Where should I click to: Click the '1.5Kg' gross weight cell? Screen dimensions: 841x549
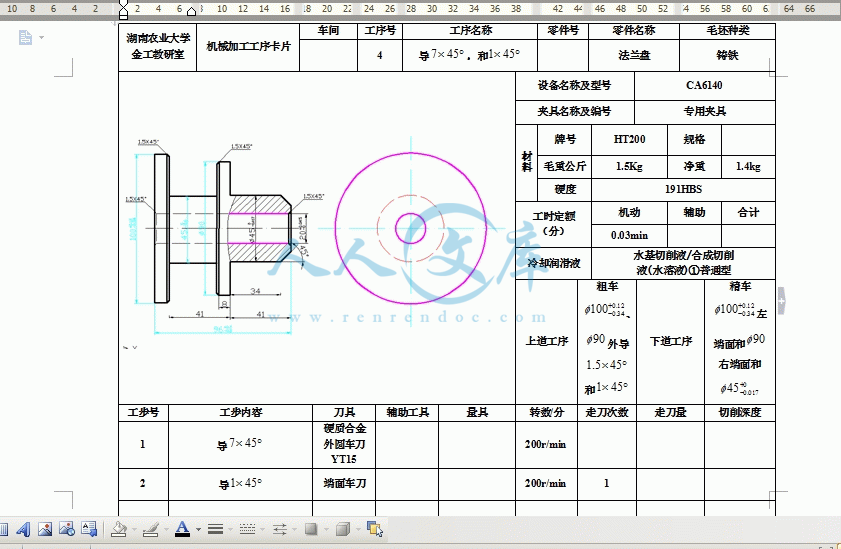point(629,167)
